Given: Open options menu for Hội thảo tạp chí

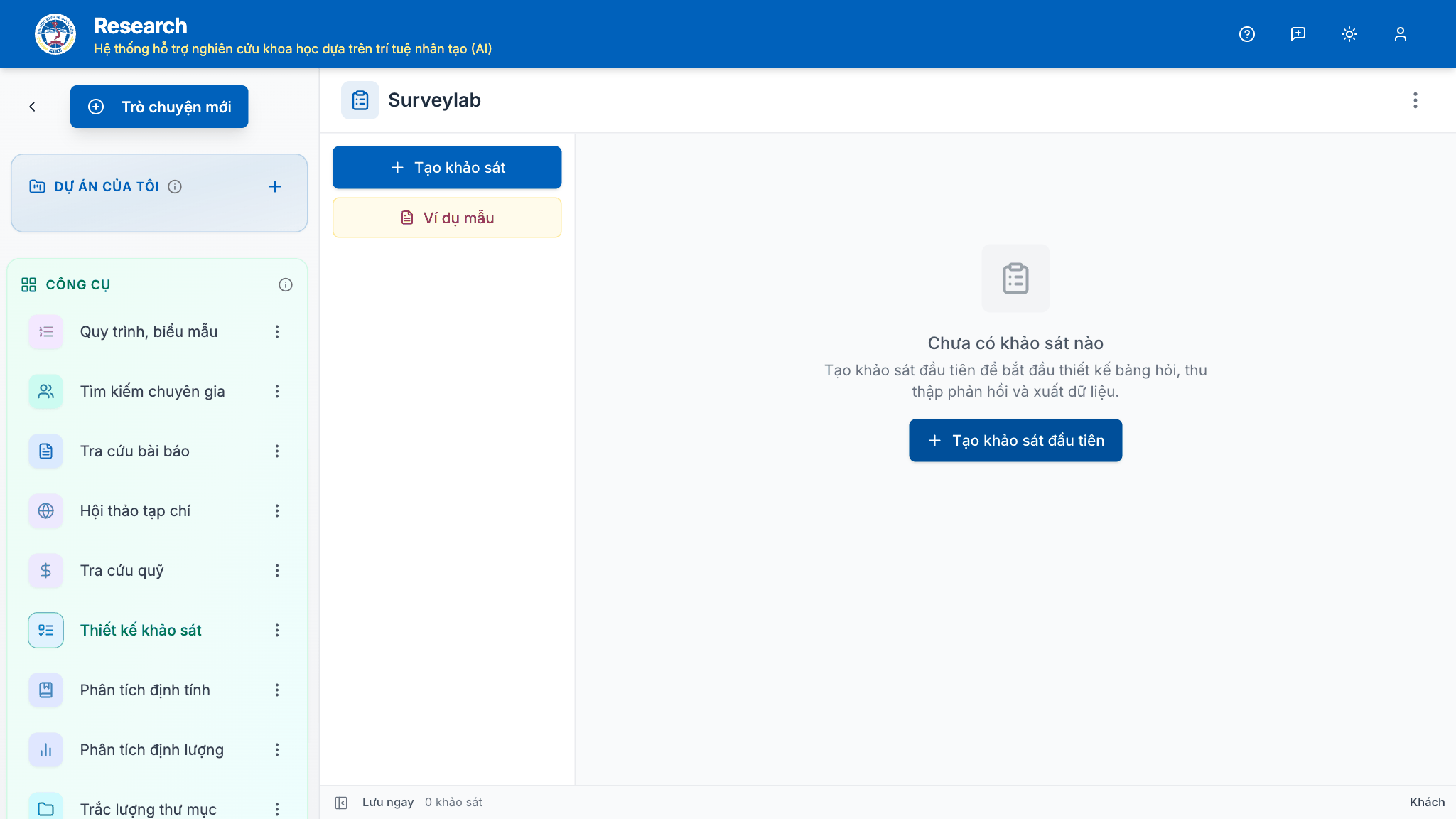Looking at the screenshot, I should tap(277, 511).
